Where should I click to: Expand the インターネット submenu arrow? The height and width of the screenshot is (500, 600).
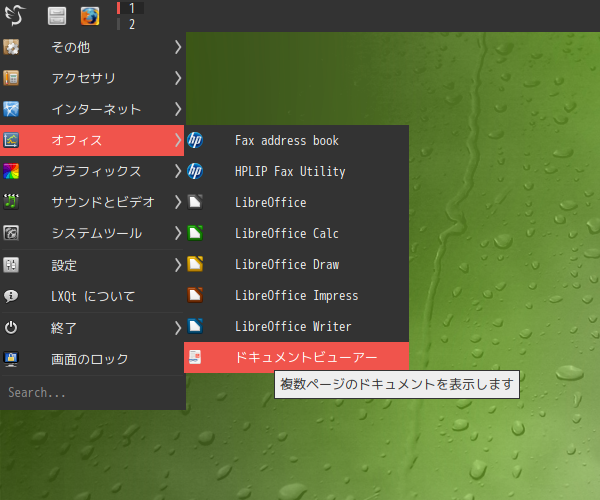tap(178, 109)
